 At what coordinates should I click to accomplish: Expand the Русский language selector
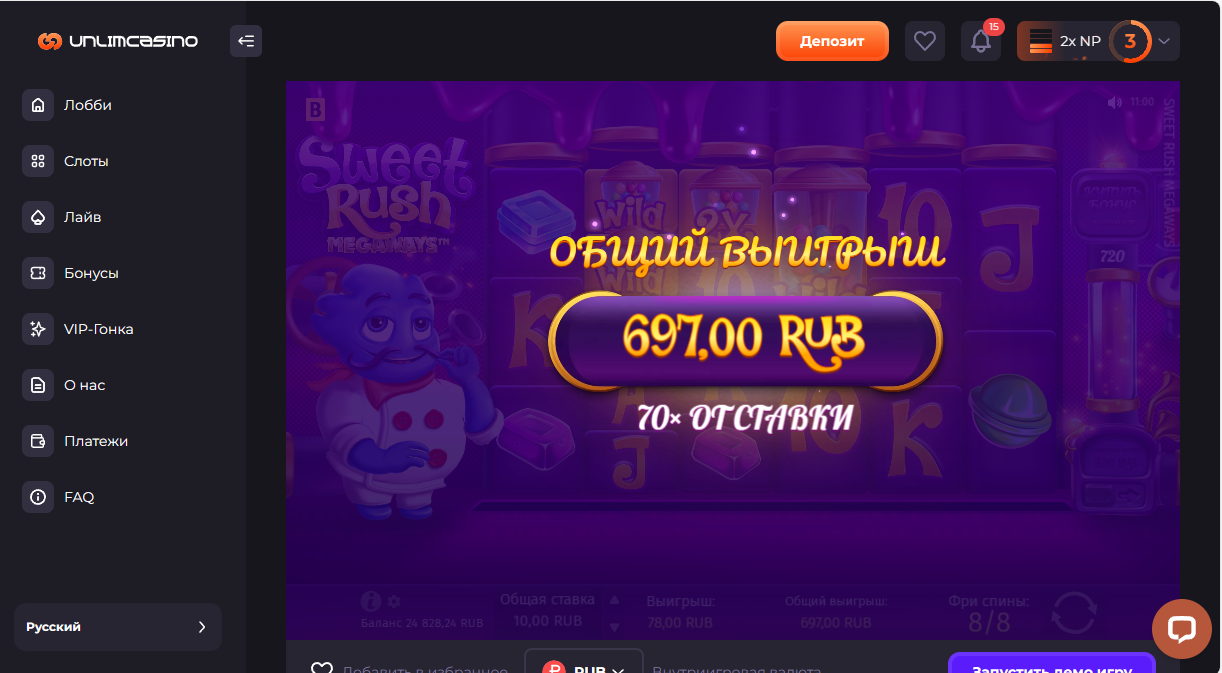tap(118, 627)
